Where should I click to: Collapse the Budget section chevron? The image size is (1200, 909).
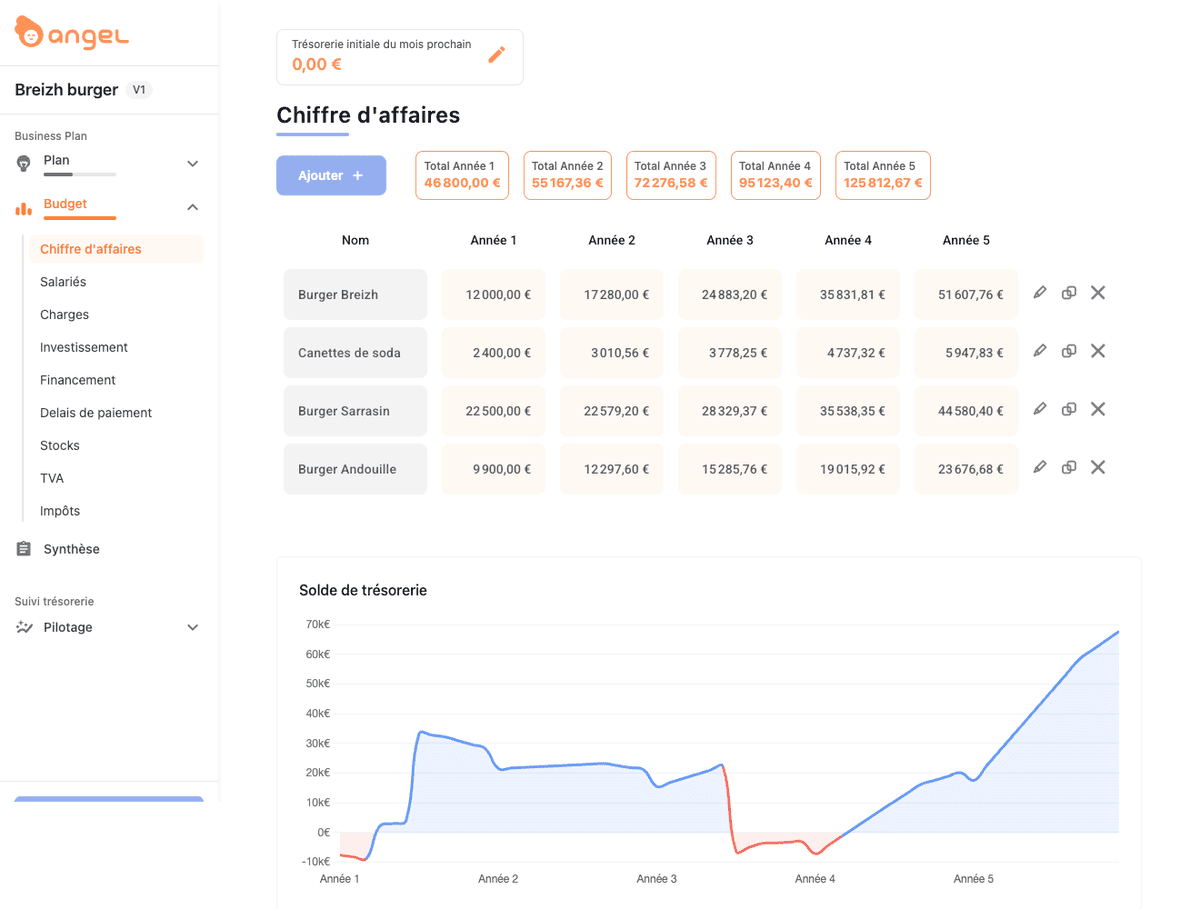pos(193,207)
